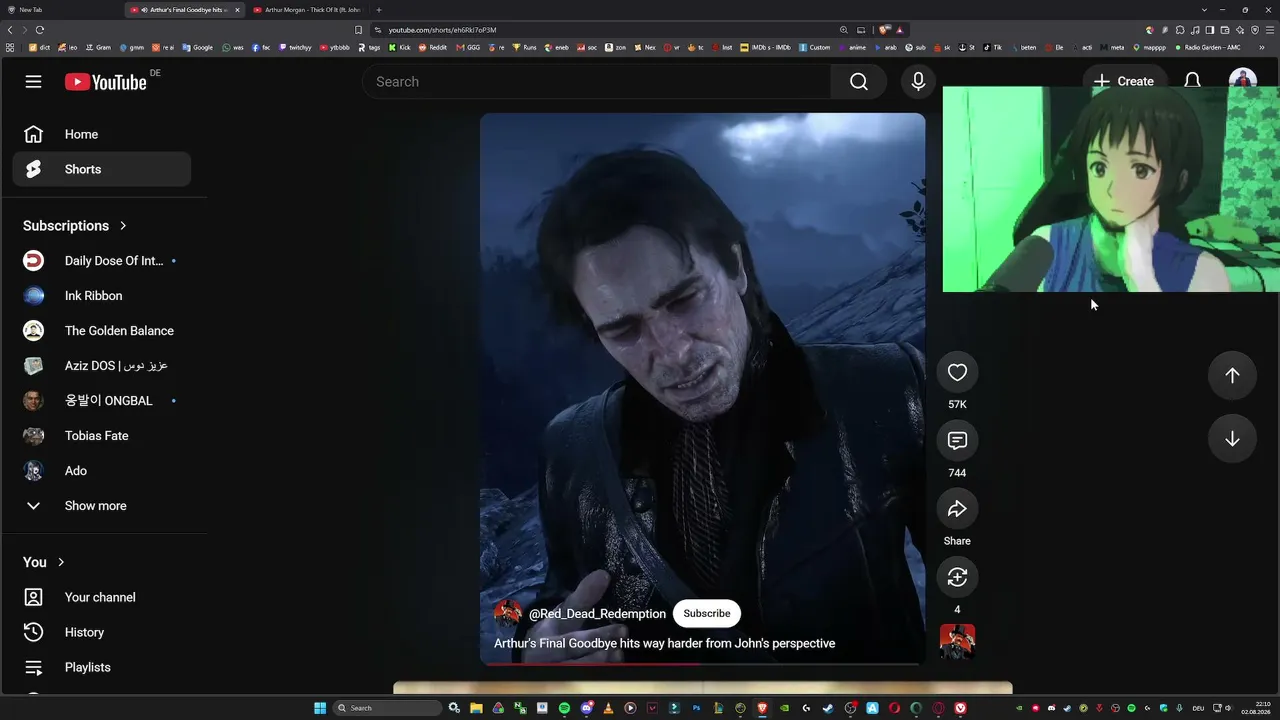Viewport: 1280px width, 720px height.
Task: Open the comments on this Short
Action: click(x=957, y=441)
